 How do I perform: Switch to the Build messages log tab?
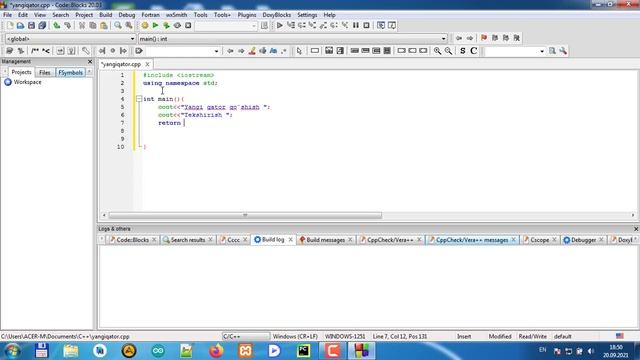(325, 240)
